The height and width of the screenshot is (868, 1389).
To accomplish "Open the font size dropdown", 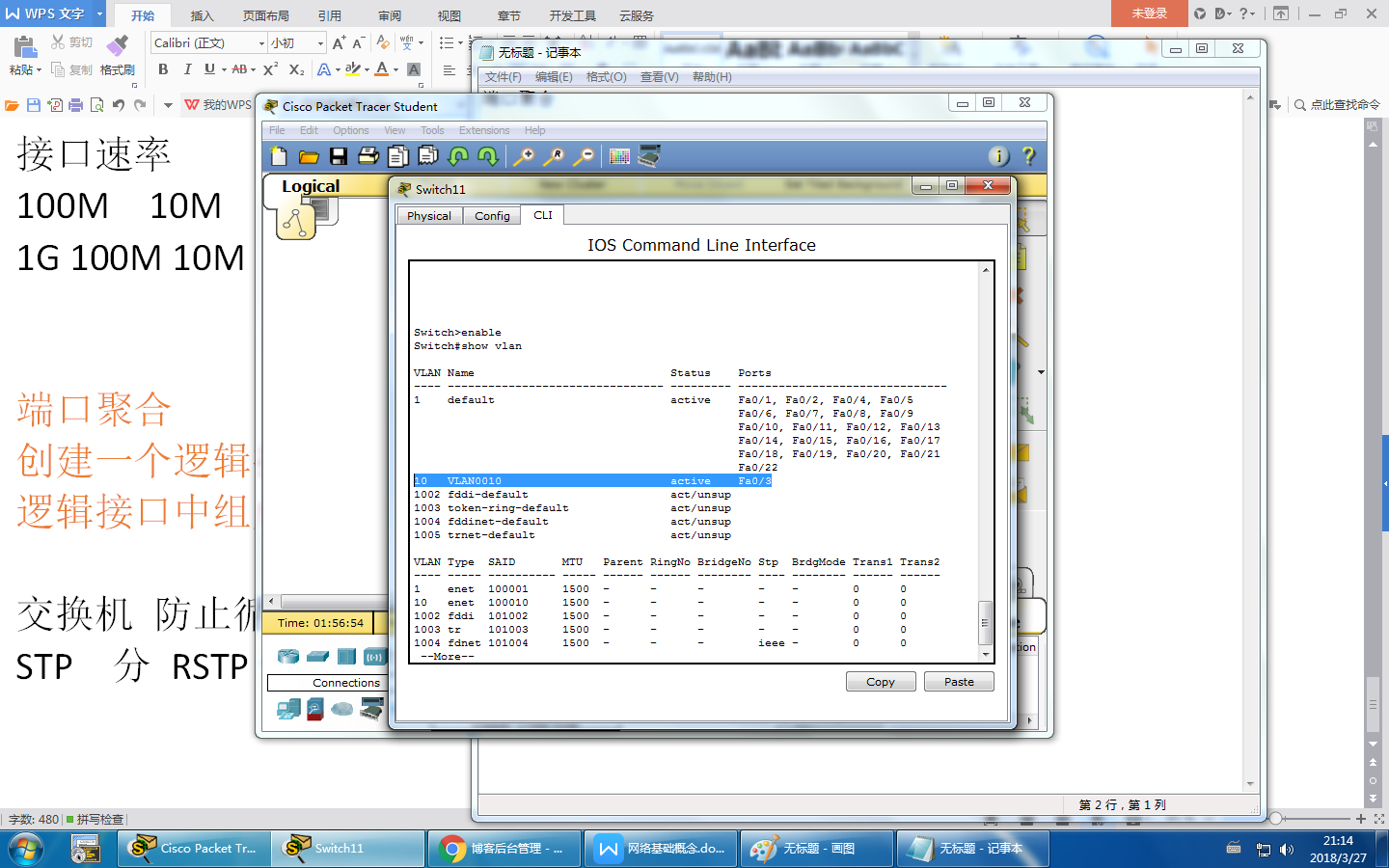I will tap(320, 43).
